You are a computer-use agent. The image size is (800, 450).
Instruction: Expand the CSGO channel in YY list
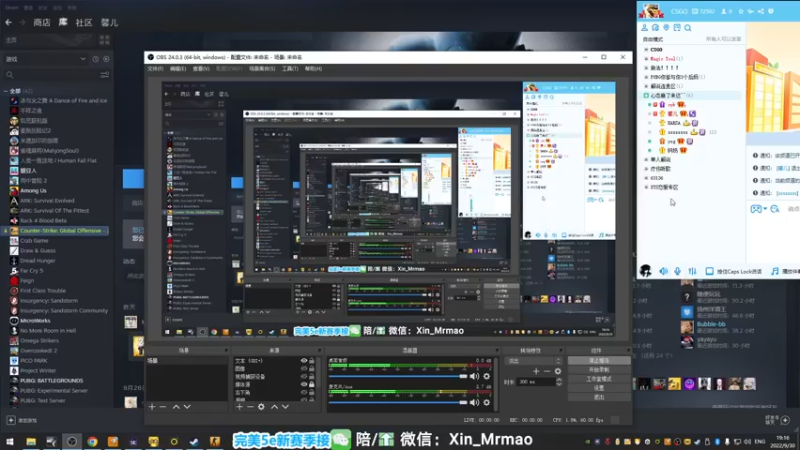646,49
